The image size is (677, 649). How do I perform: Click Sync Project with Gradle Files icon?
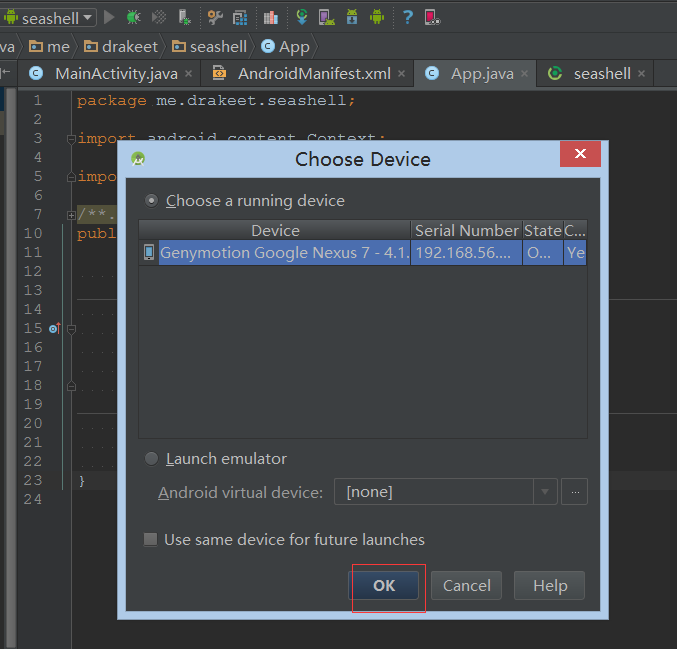(x=302, y=17)
